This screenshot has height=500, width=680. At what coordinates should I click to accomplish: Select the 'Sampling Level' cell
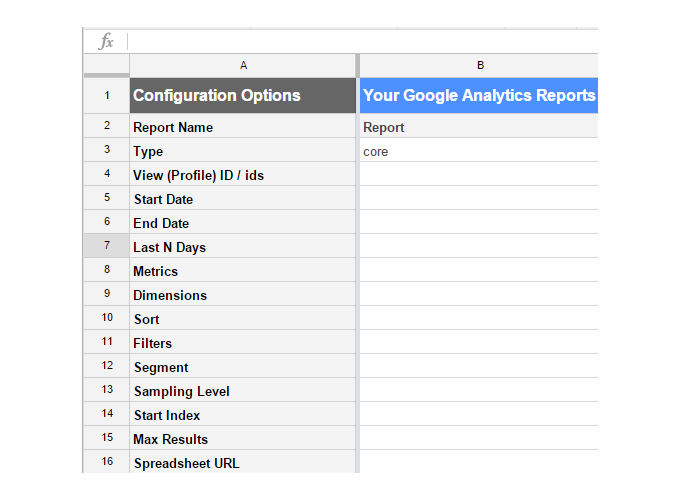tap(243, 390)
